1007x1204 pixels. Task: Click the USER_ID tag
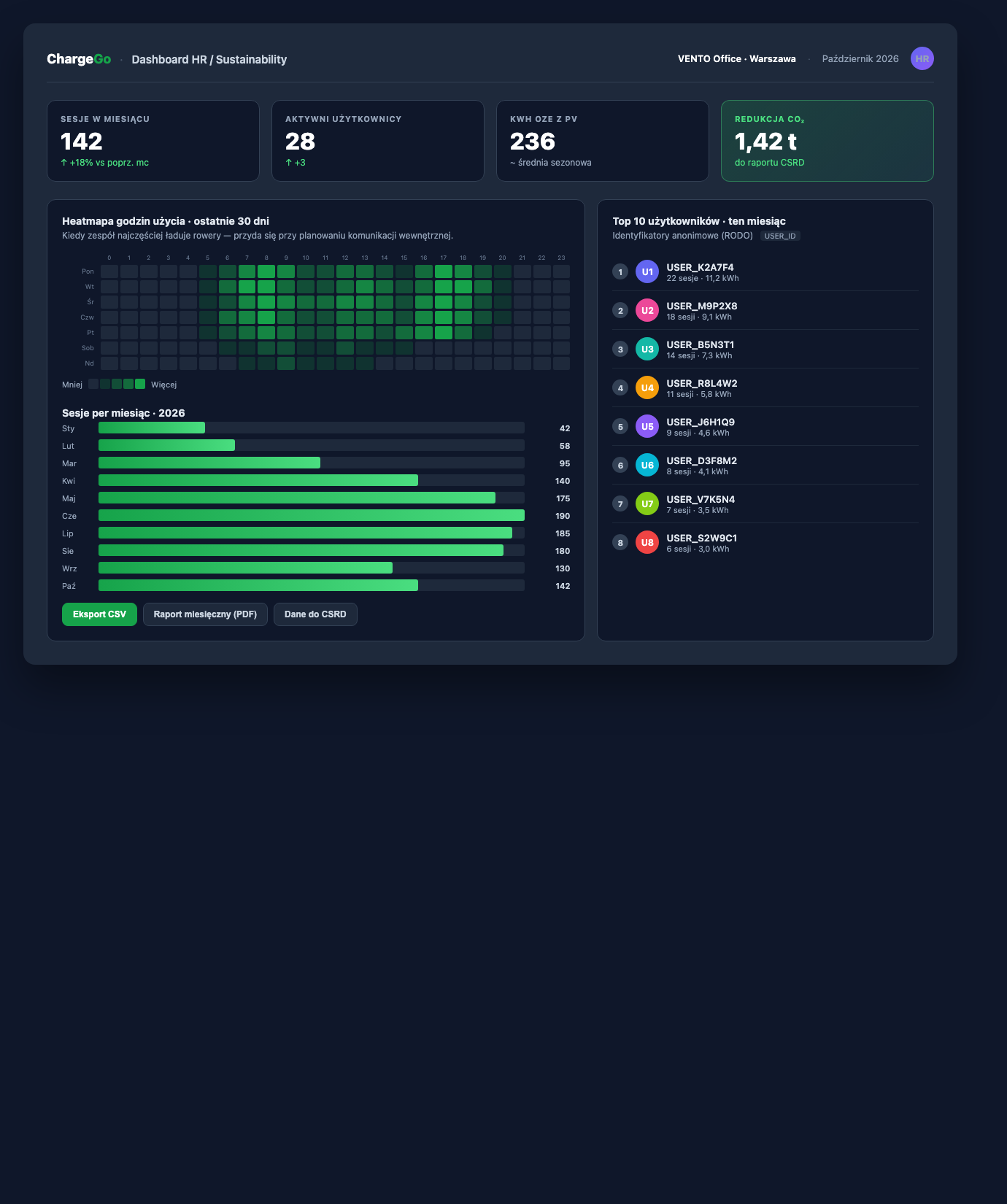point(780,236)
